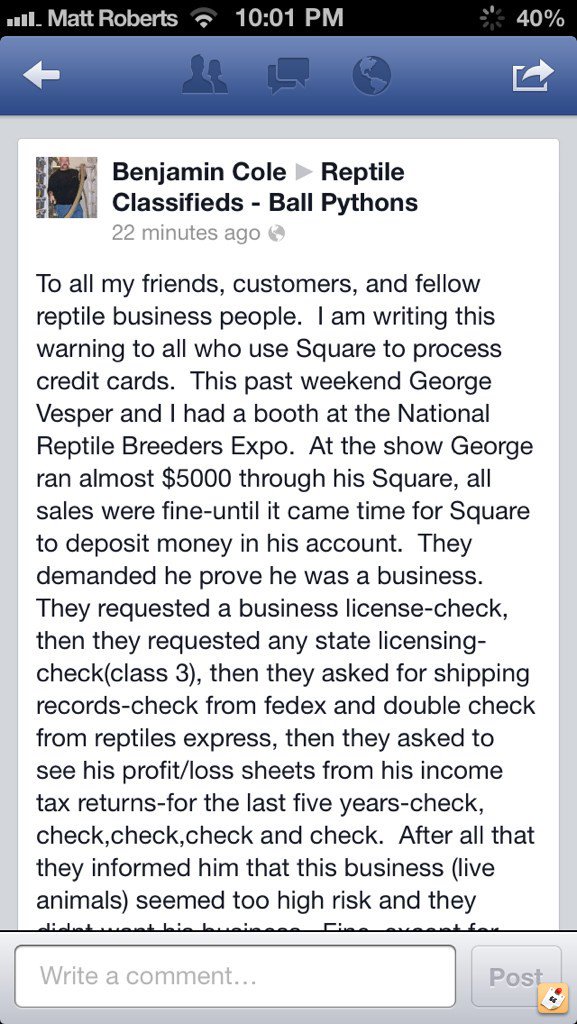Open the Reptile Classifieds - Ball Pythons group
This screenshot has width=577, height=1024.
[x=264, y=187]
